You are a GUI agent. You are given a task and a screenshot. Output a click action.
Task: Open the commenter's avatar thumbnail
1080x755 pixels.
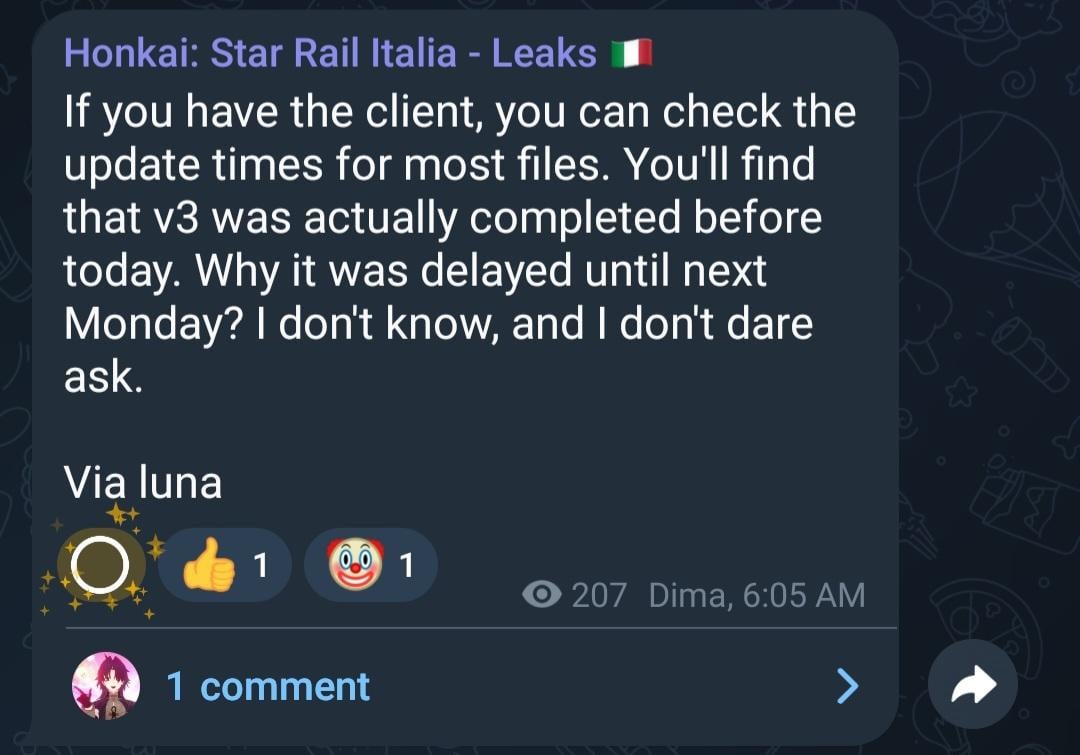click(105, 686)
